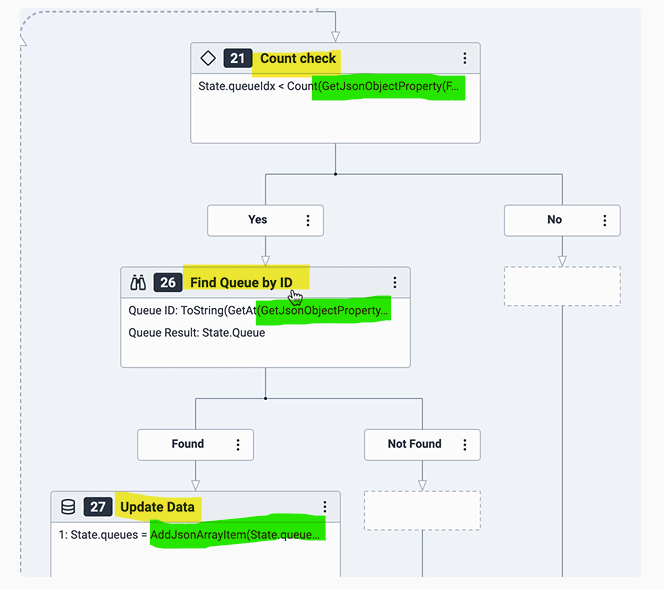Click the empty drop zone under No

click(562, 286)
